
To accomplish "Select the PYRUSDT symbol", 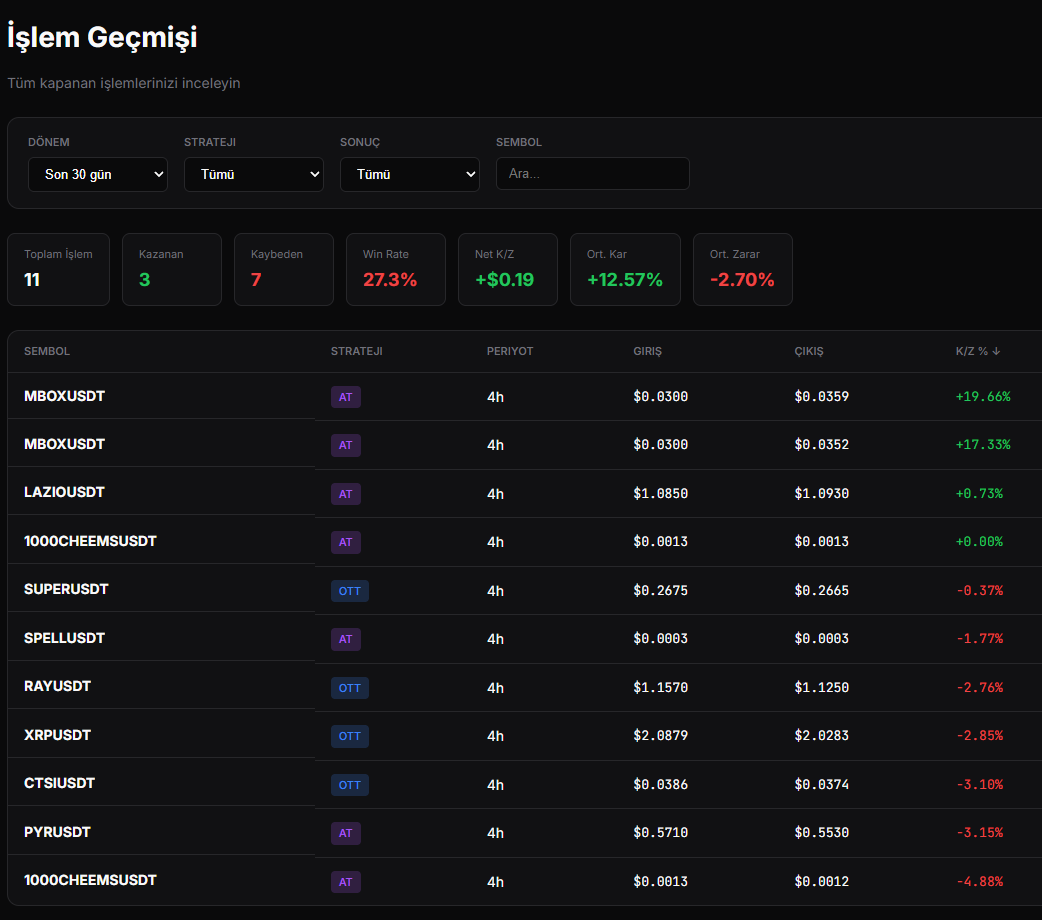I will coord(57,832).
